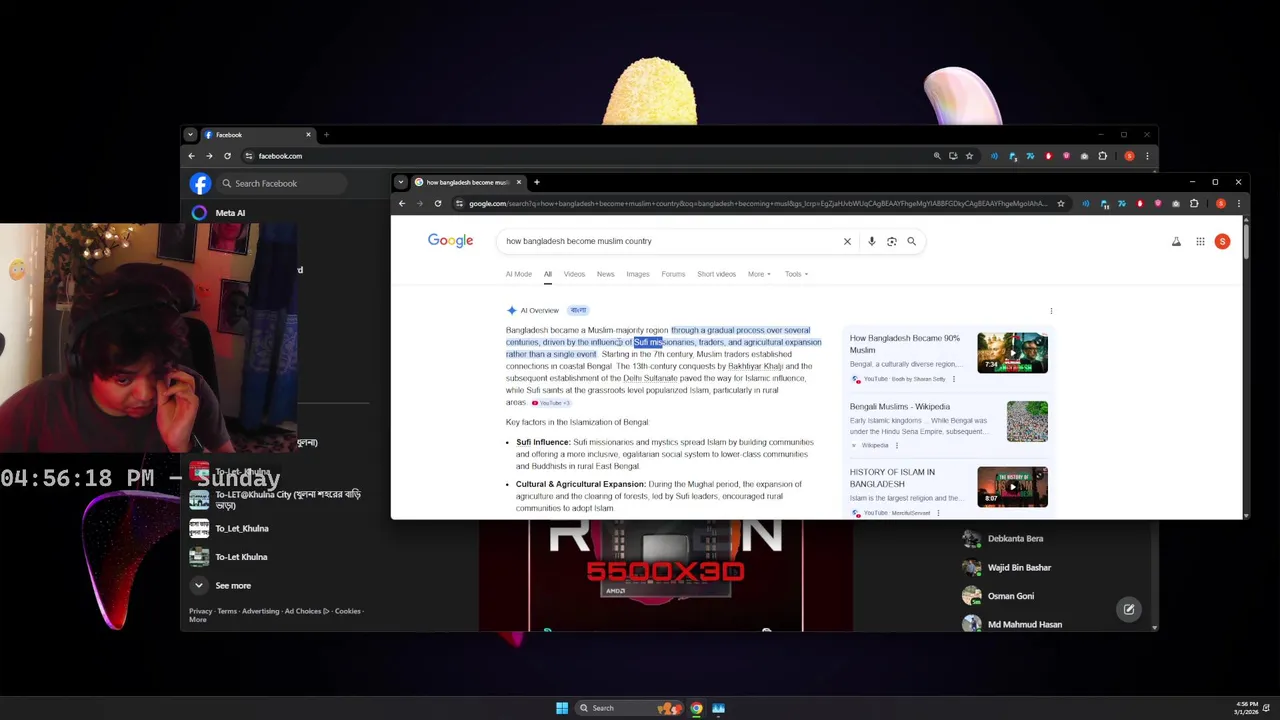The height and width of the screenshot is (720, 1280).
Task: Open new tab in Google window
Action: pyautogui.click(x=536, y=182)
